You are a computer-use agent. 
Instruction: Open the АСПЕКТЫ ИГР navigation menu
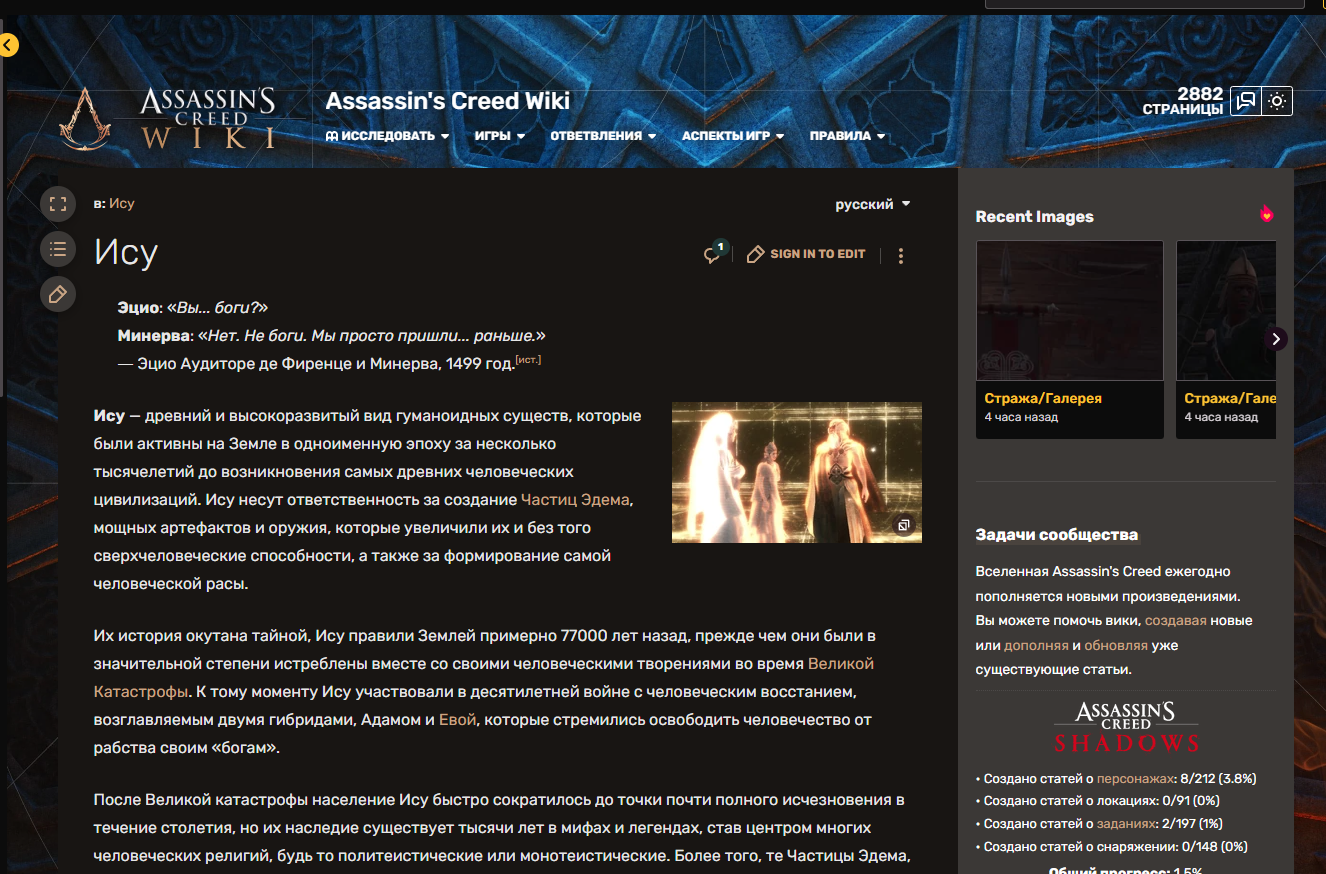click(x=733, y=136)
